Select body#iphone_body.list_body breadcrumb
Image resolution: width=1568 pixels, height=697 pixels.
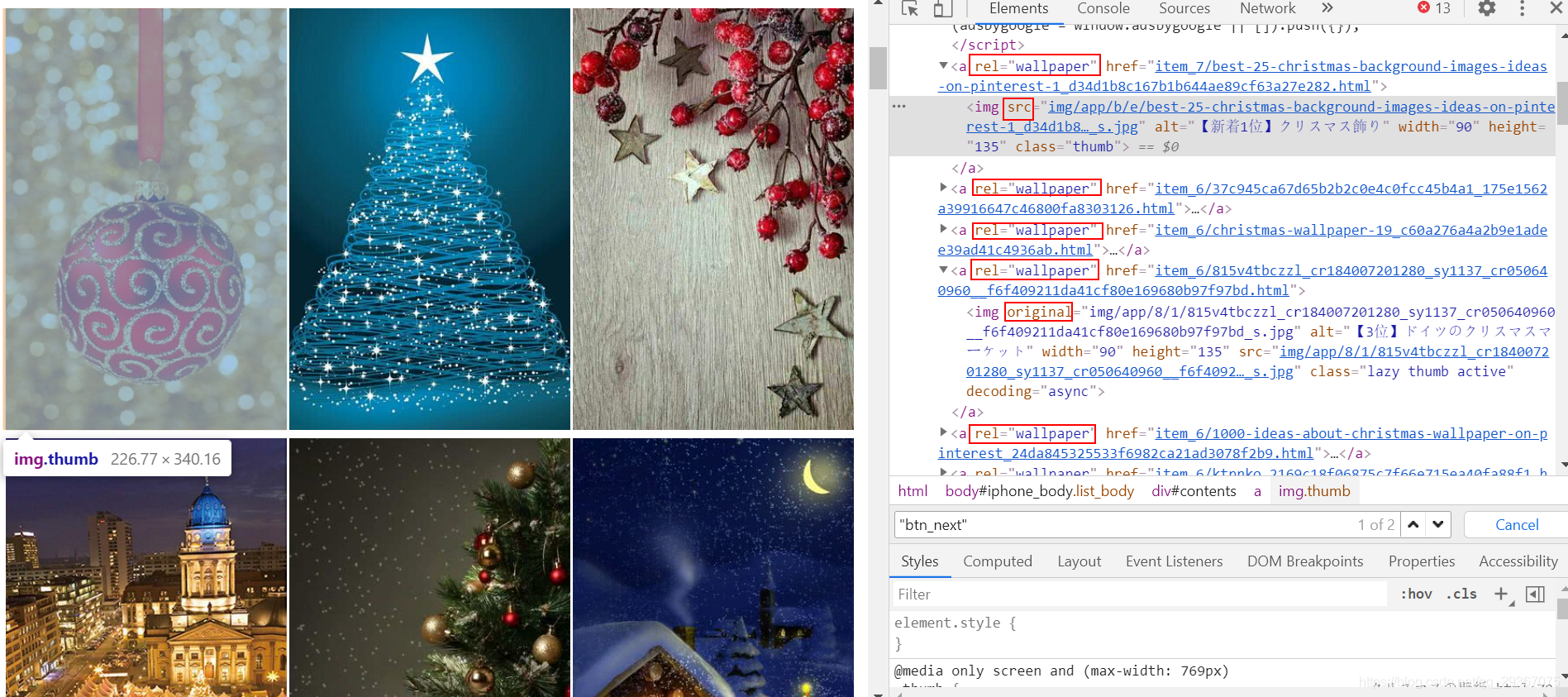coord(1040,491)
